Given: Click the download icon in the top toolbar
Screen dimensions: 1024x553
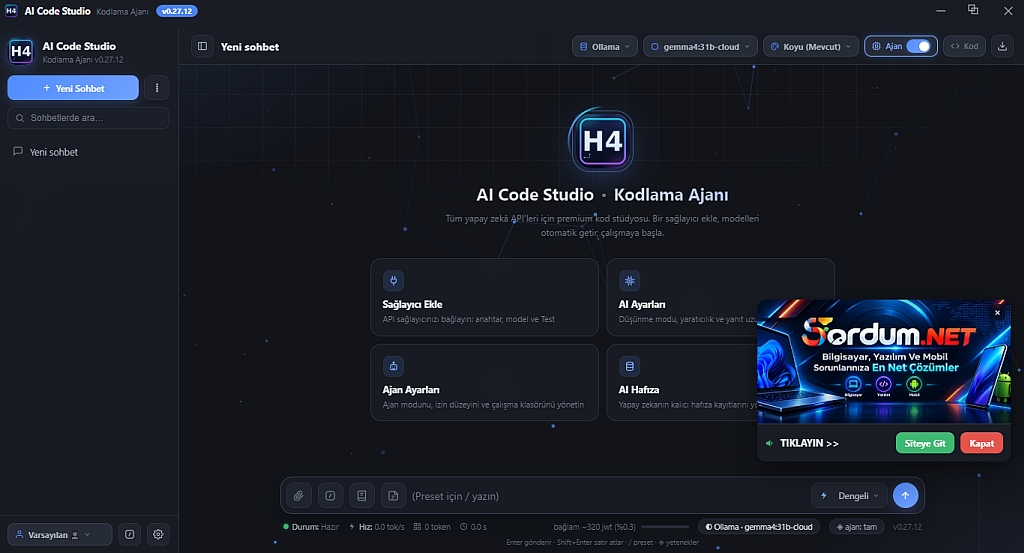Looking at the screenshot, I should (x=1002, y=46).
